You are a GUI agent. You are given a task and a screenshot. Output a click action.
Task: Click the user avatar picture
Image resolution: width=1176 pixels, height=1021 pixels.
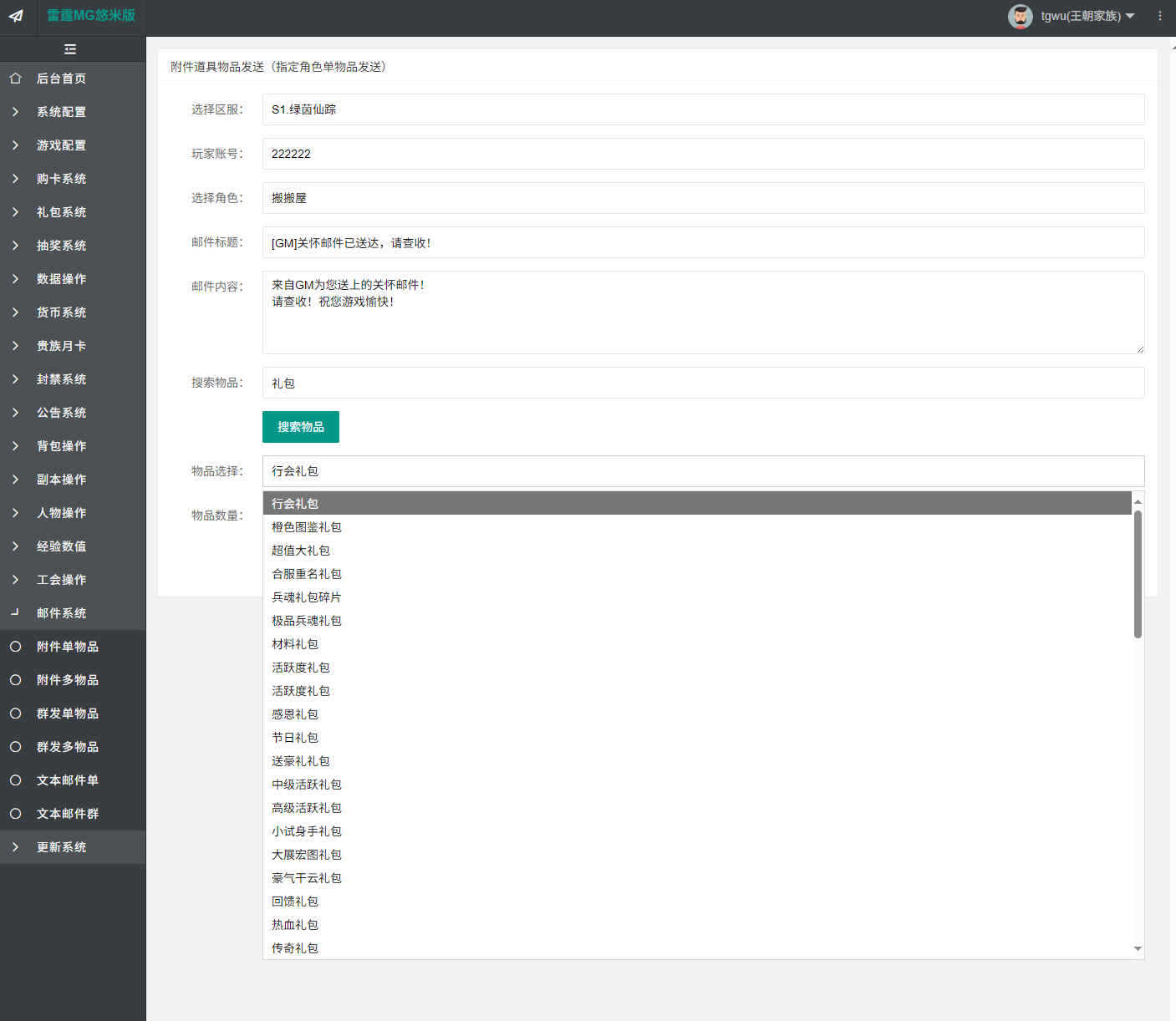pyautogui.click(x=1021, y=16)
